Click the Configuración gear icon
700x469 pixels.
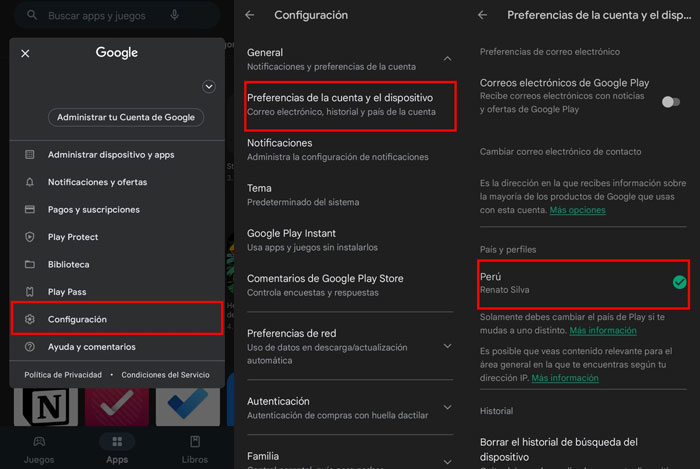point(29,320)
